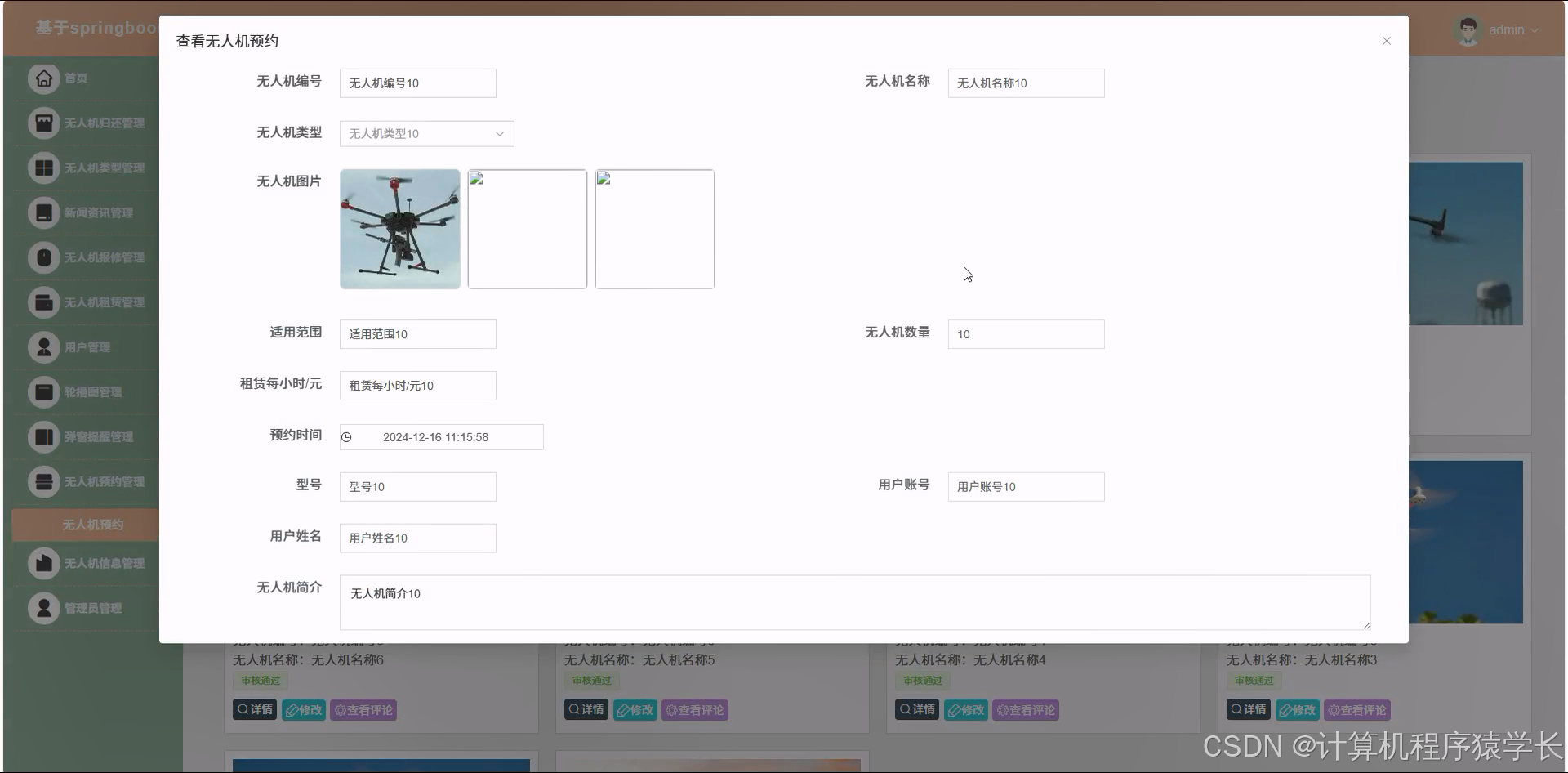This screenshot has width=1568, height=773.
Task: Click the 轮播图管理 sidebar icon
Action: tap(45, 391)
